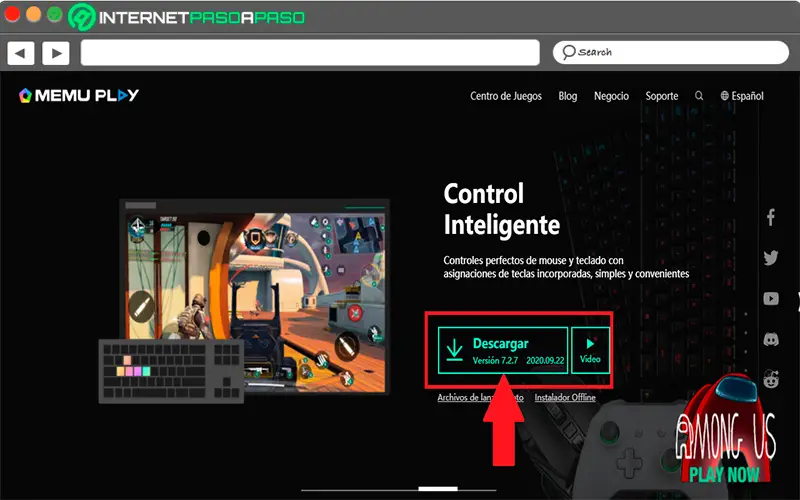The image size is (800, 500).
Task: Click the yellow minimize window button
Action: (x=33, y=14)
